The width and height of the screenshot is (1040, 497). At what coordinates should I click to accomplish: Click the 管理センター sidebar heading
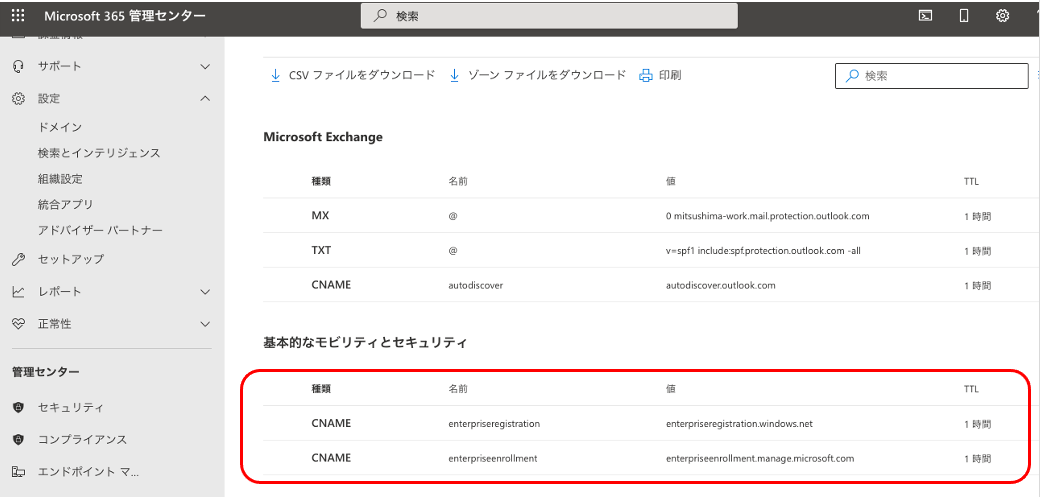46,372
